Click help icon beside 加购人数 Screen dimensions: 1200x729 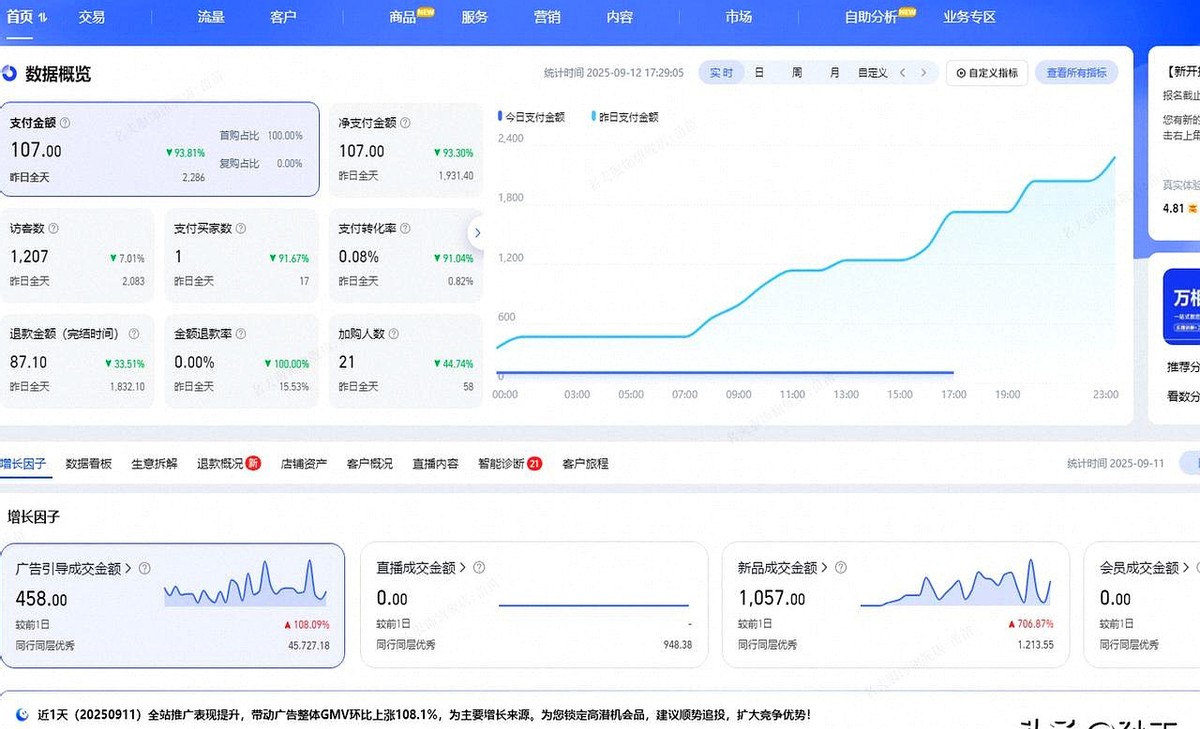tap(391, 334)
